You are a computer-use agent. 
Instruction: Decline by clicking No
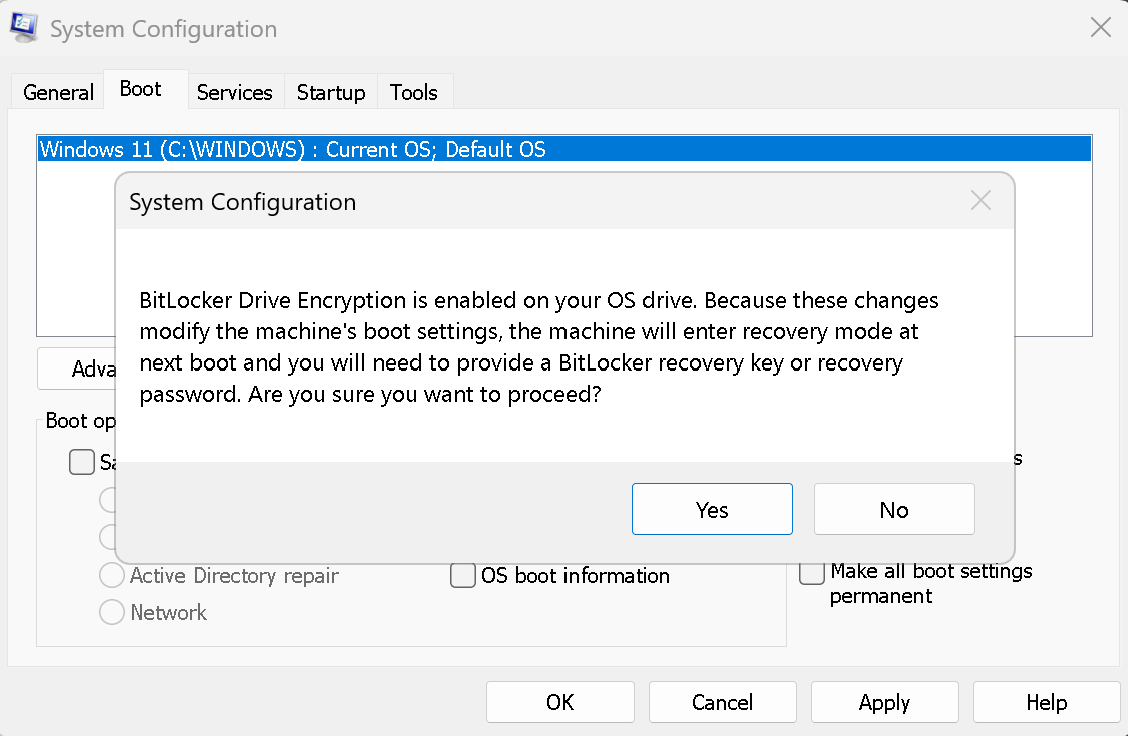click(894, 509)
